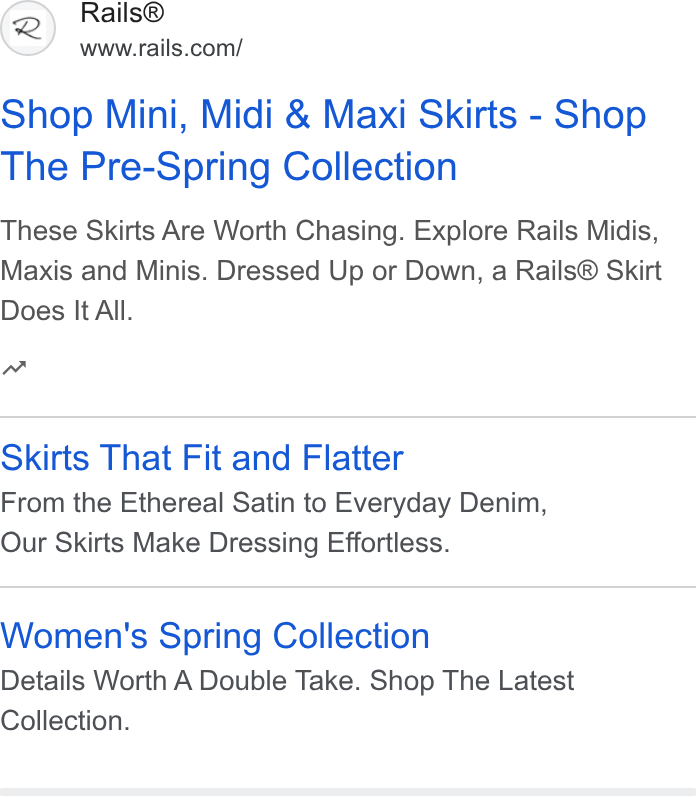Click the www.rails.com/ URL text

(161, 49)
